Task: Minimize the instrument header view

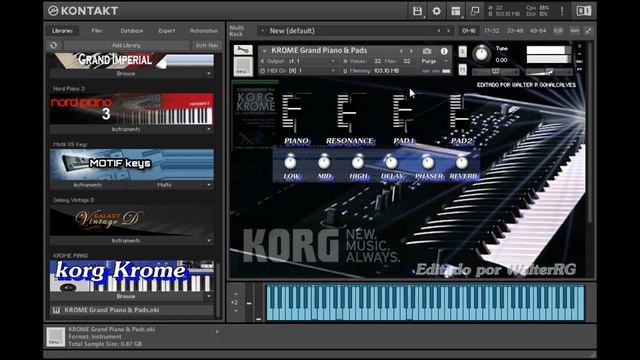Action: pos(579,54)
